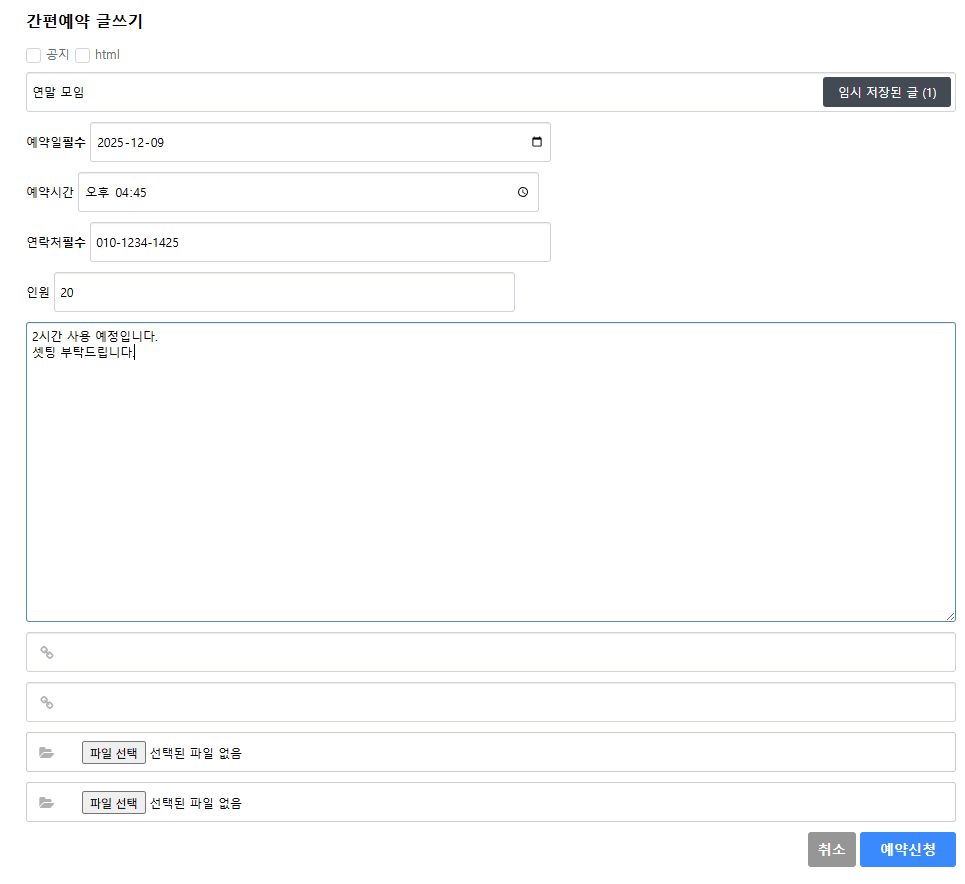Click the 예약일 date input field
The height and width of the screenshot is (884, 965).
(300, 142)
